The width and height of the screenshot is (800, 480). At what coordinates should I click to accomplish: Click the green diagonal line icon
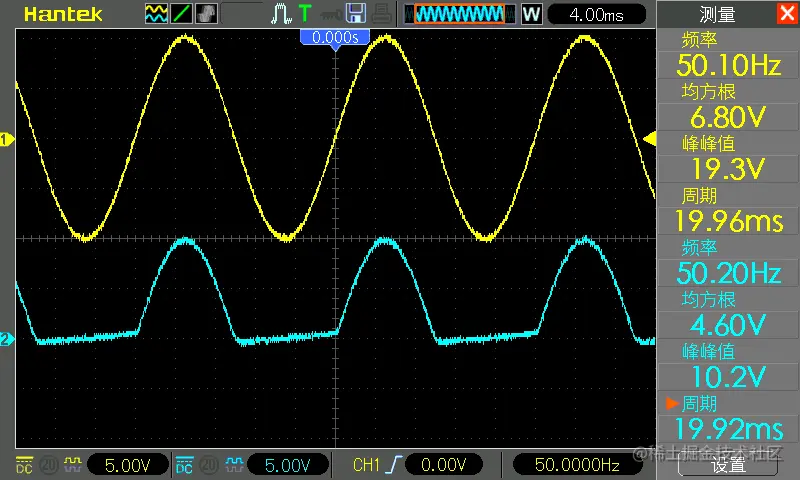(181, 14)
